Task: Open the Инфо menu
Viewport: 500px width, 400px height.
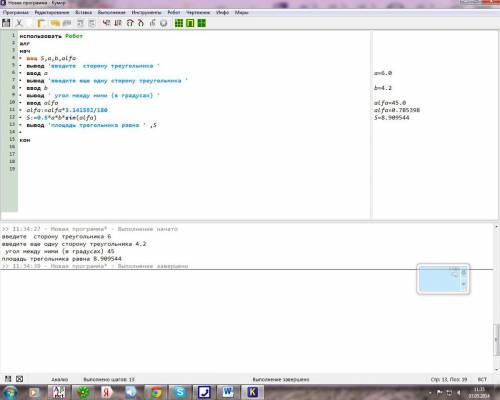Action: click(222, 12)
